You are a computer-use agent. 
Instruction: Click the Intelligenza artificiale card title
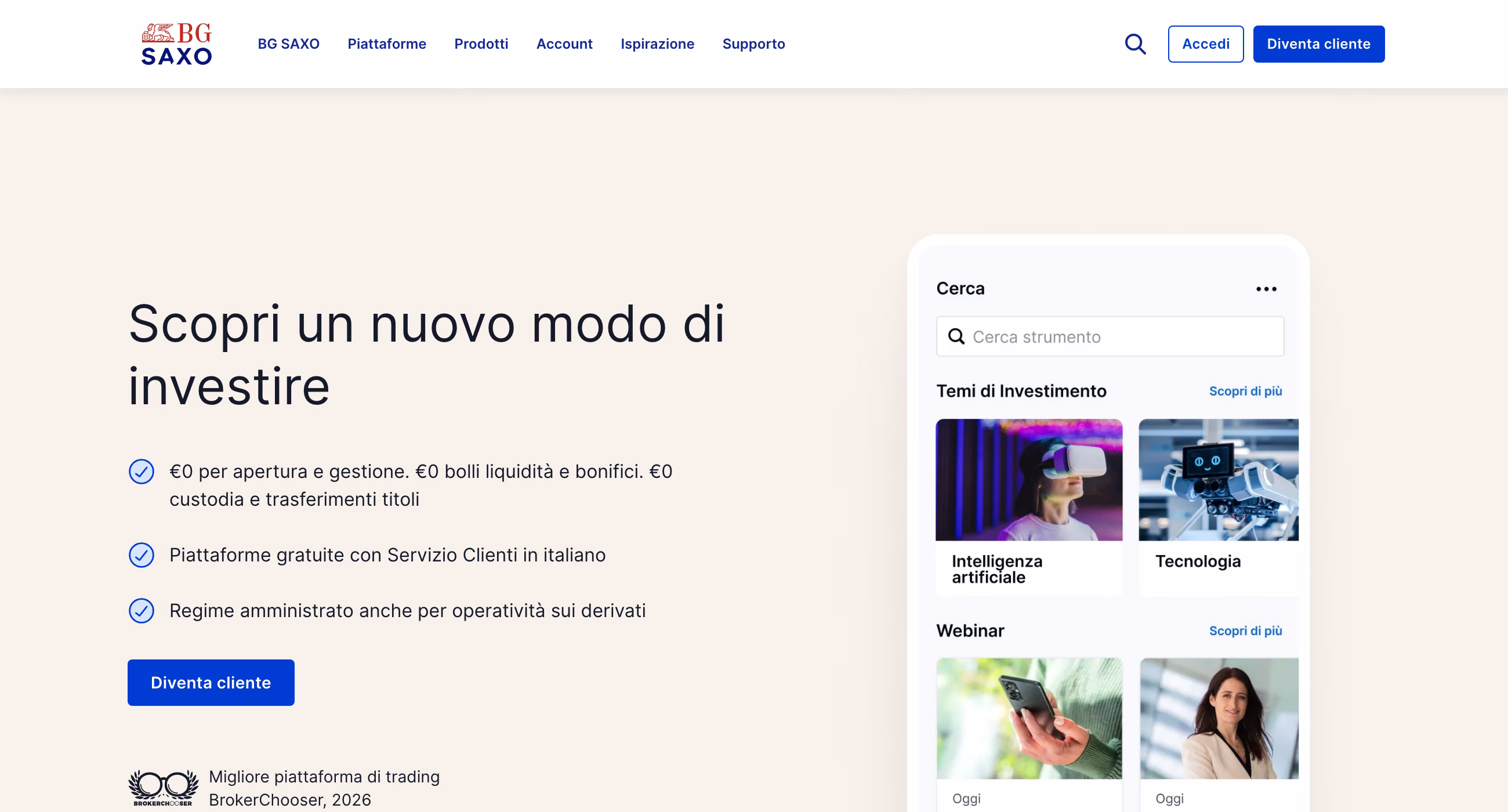click(997, 569)
